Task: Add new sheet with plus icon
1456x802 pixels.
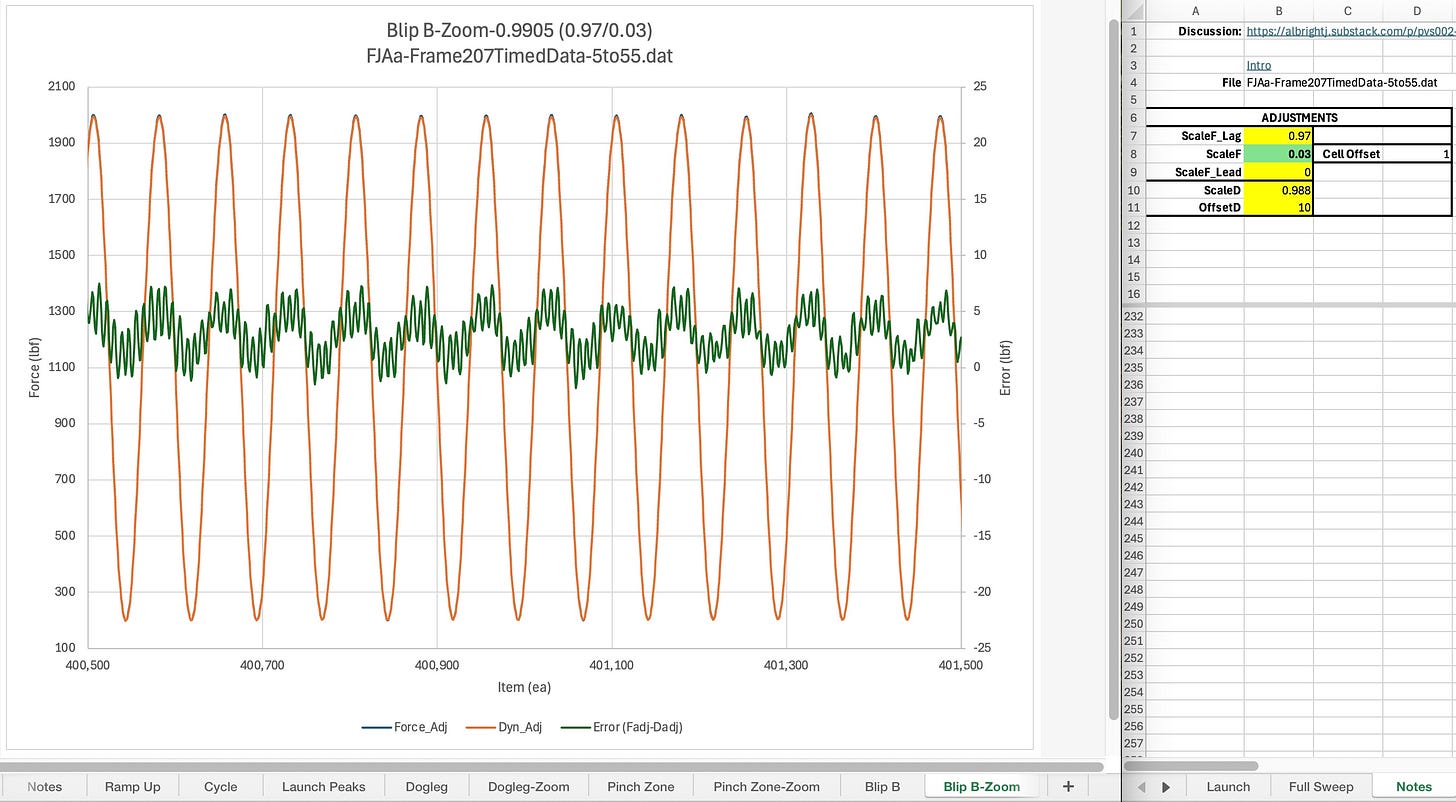Action: pyautogui.click(x=1068, y=787)
